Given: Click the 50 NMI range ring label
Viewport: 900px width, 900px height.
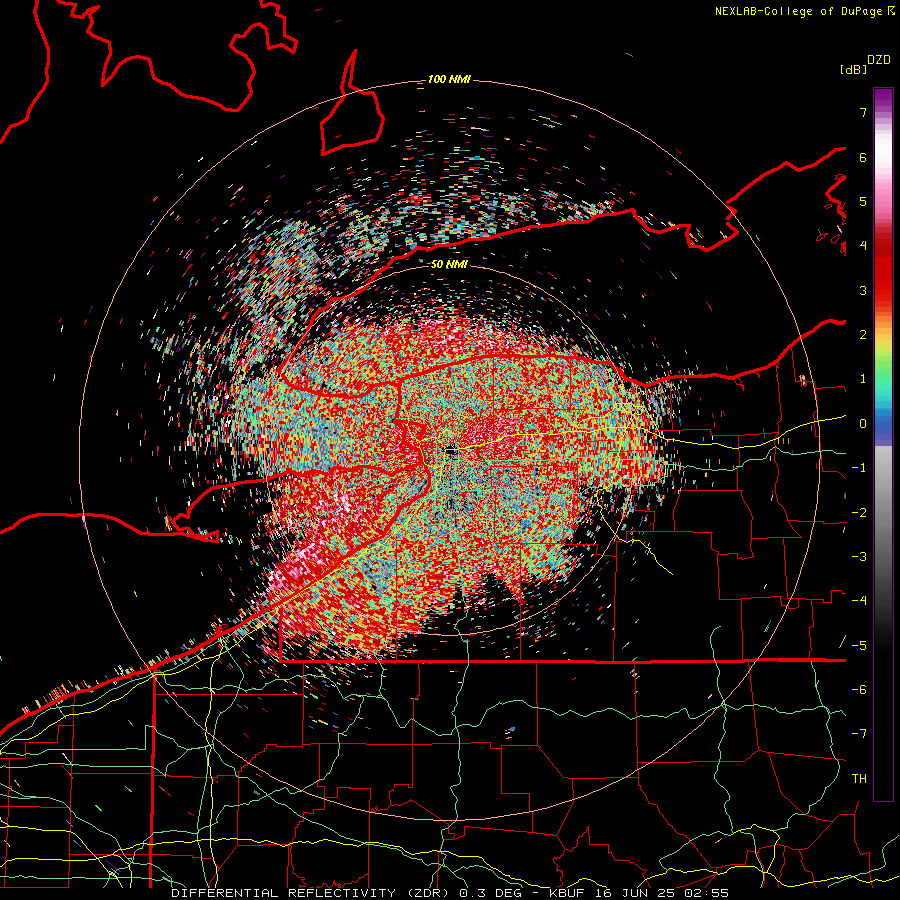Looking at the screenshot, I should (x=449, y=264).
